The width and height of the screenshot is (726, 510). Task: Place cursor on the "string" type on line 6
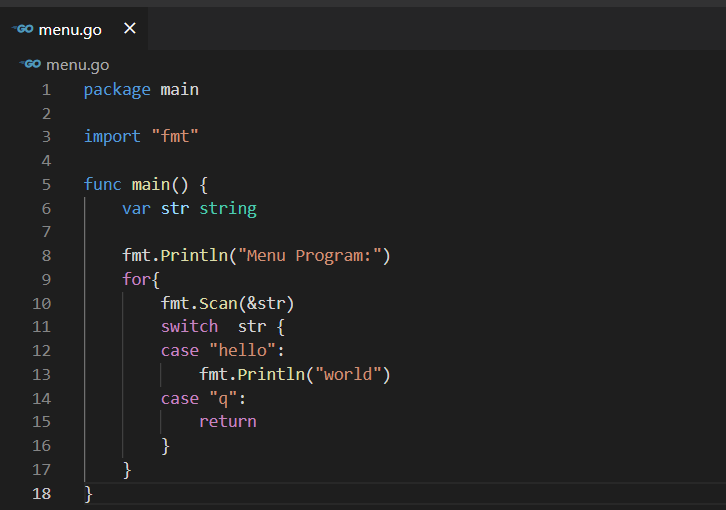tap(228, 209)
